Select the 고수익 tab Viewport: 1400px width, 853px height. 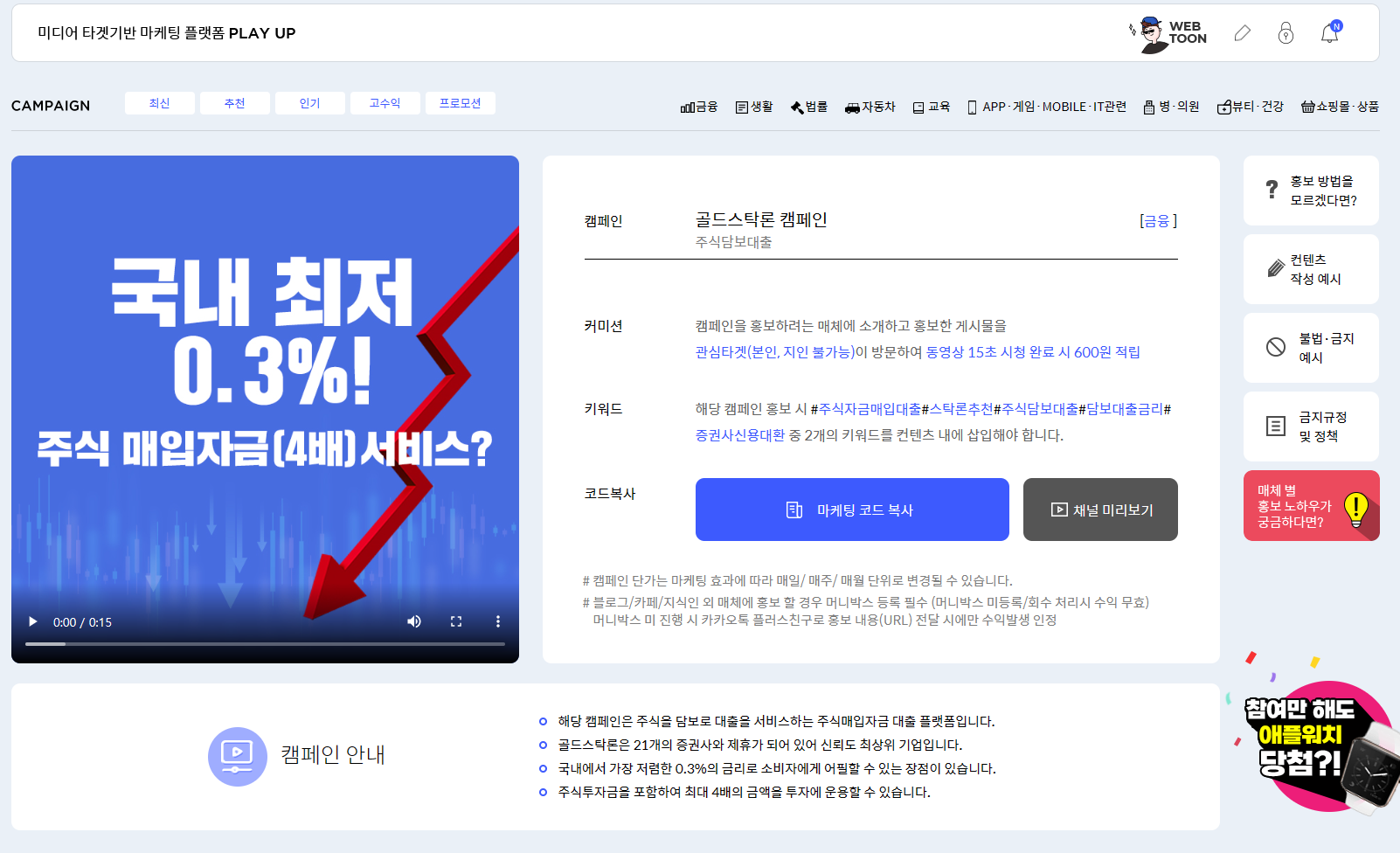click(x=385, y=103)
